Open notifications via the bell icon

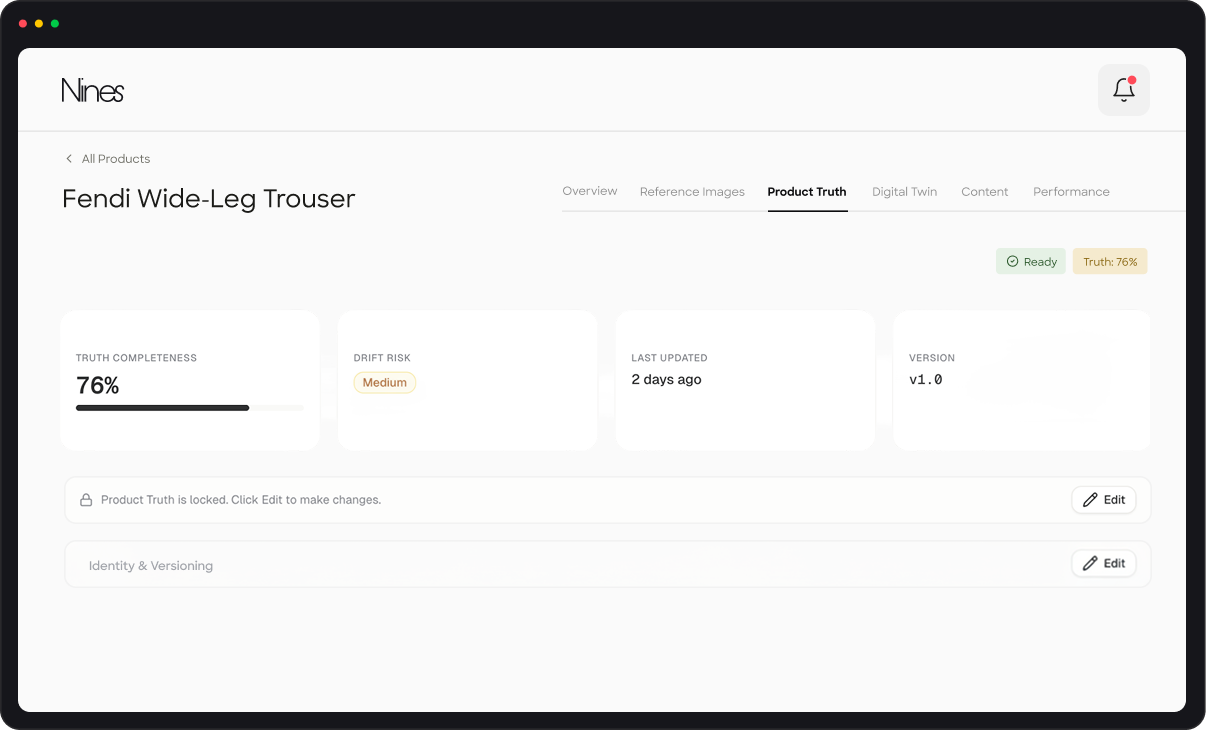[x=1123, y=90]
